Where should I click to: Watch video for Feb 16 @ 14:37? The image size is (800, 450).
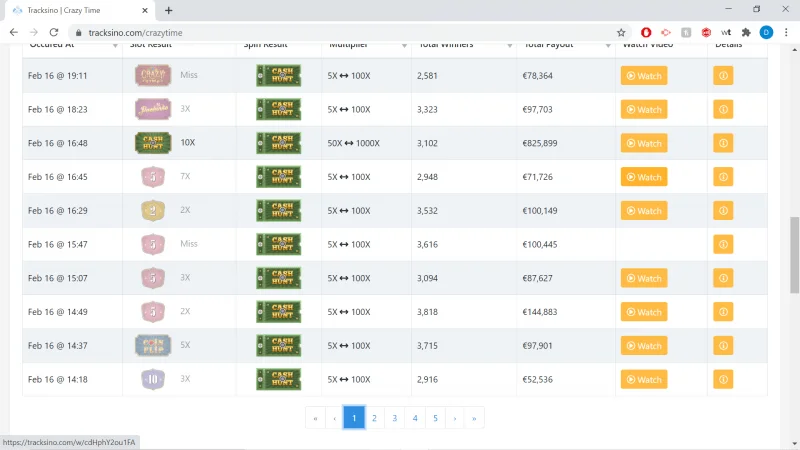(644, 345)
